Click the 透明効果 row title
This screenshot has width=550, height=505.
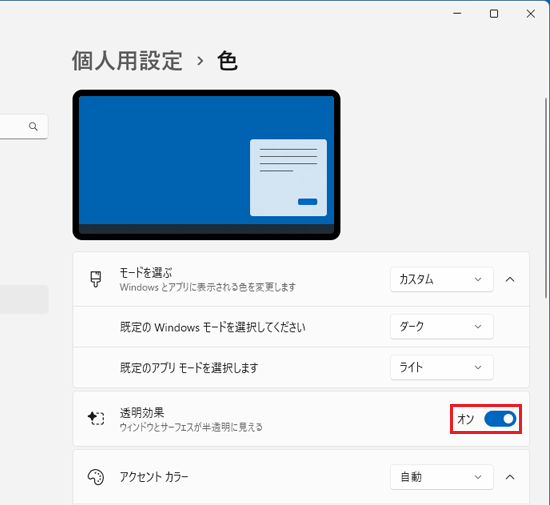click(142, 412)
